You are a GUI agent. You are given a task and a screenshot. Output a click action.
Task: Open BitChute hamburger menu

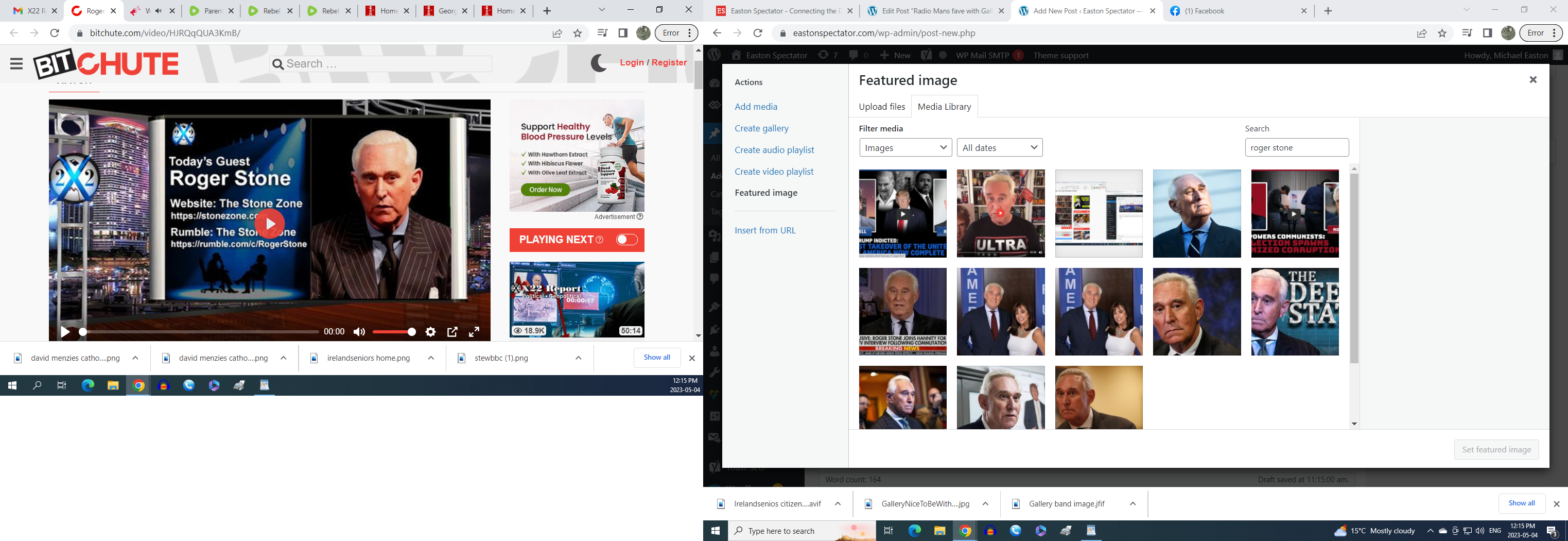tap(16, 63)
